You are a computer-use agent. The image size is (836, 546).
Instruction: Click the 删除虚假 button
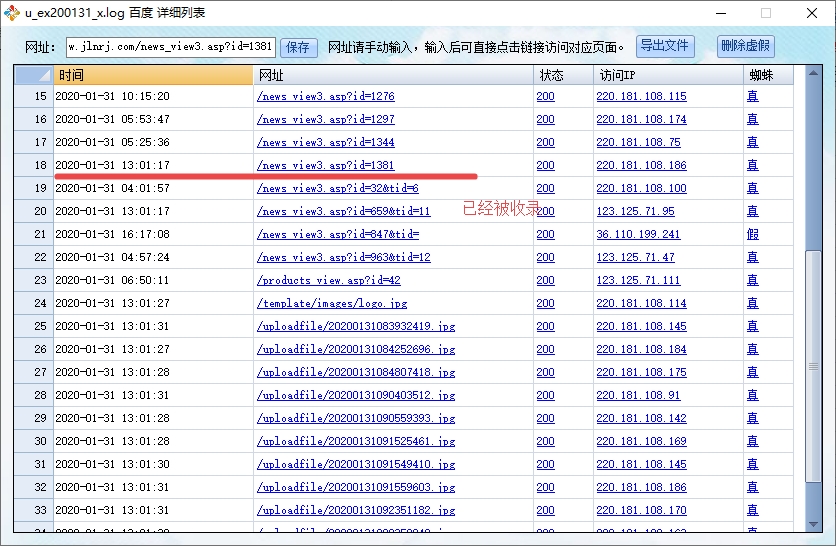pyautogui.click(x=745, y=47)
